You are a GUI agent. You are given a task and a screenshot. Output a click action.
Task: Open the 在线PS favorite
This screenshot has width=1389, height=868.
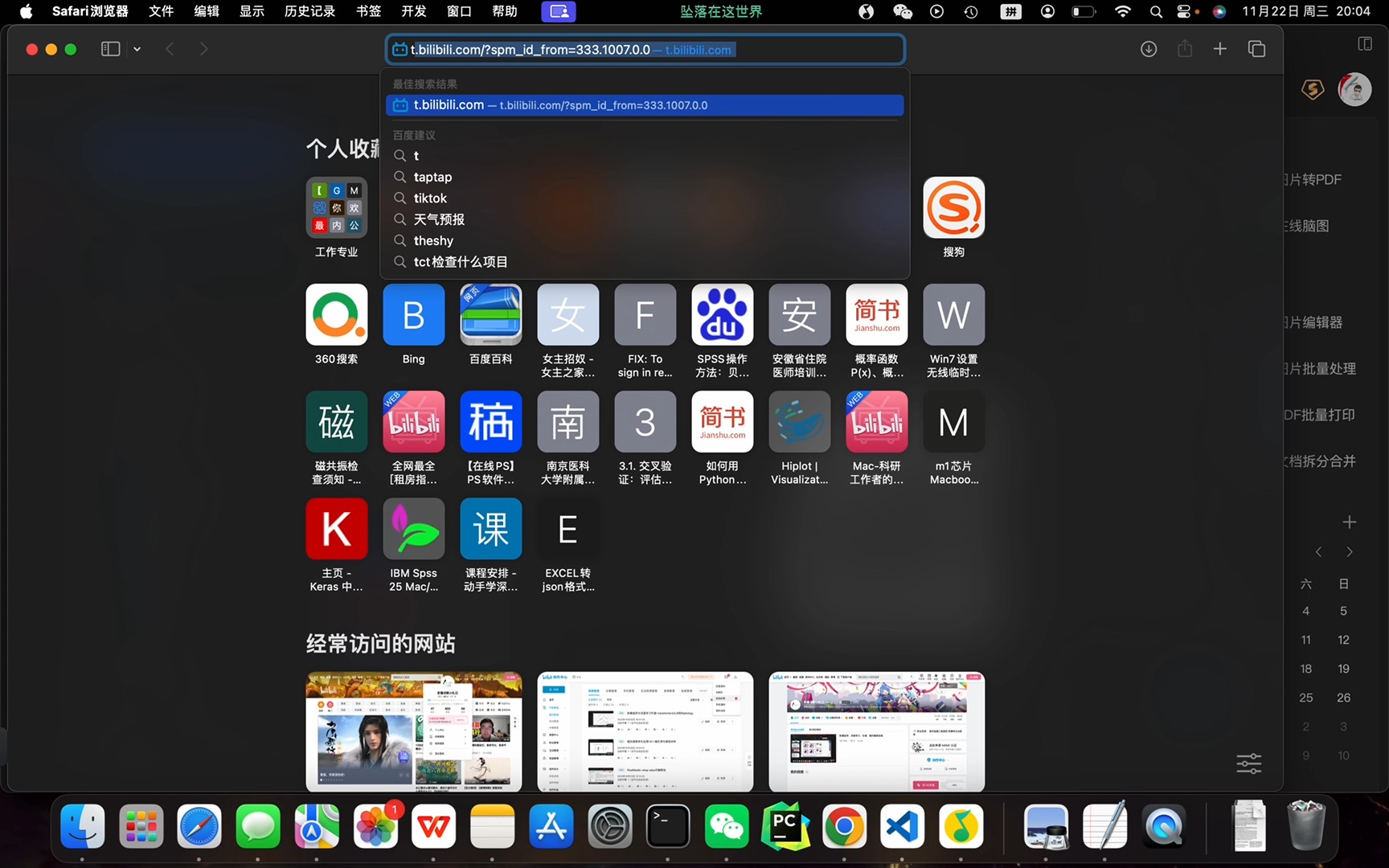point(491,422)
